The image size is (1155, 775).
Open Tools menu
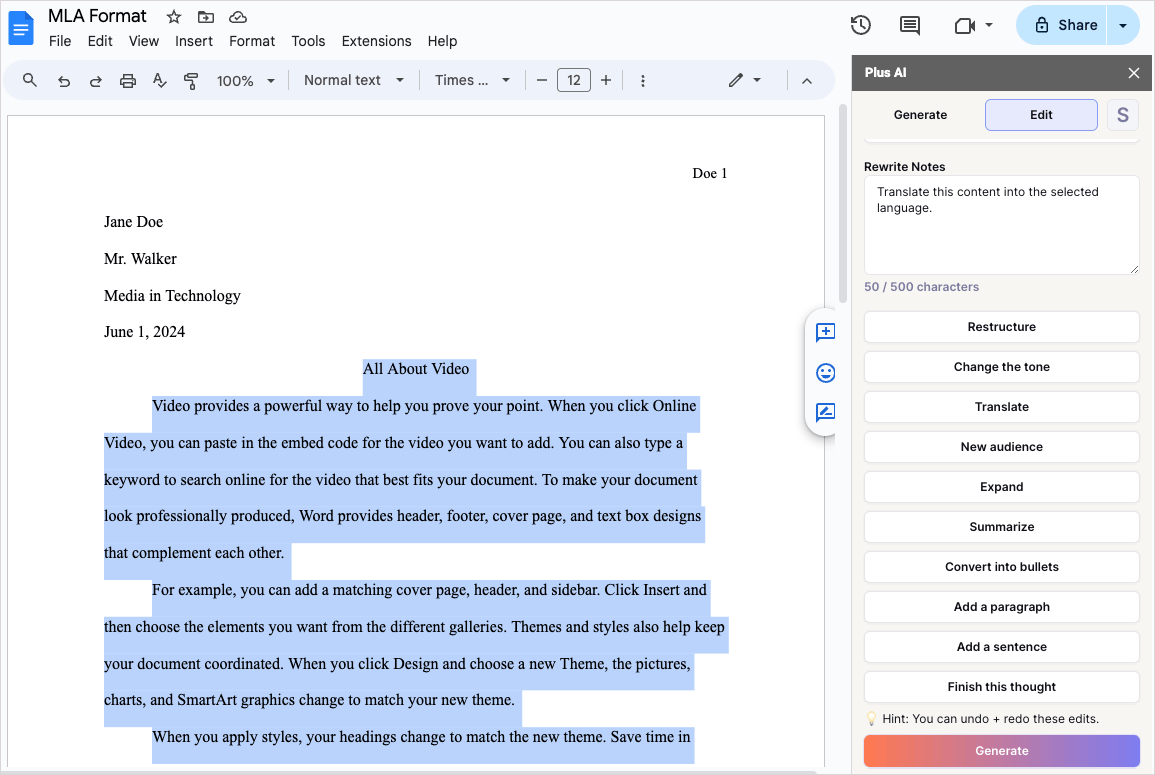click(x=308, y=41)
